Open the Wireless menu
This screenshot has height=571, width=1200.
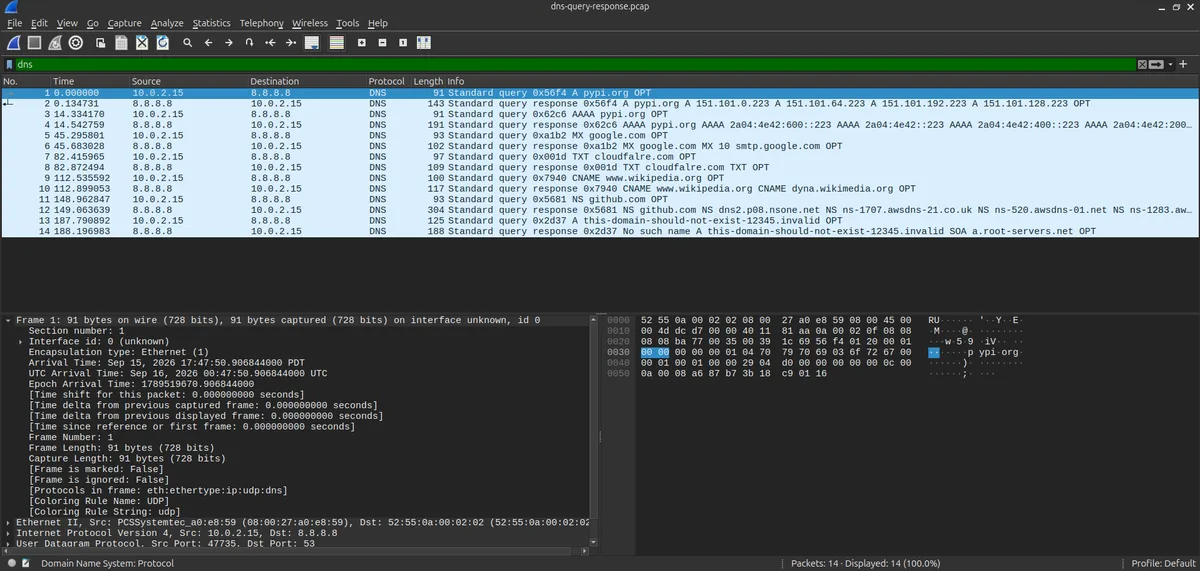click(310, 23)
